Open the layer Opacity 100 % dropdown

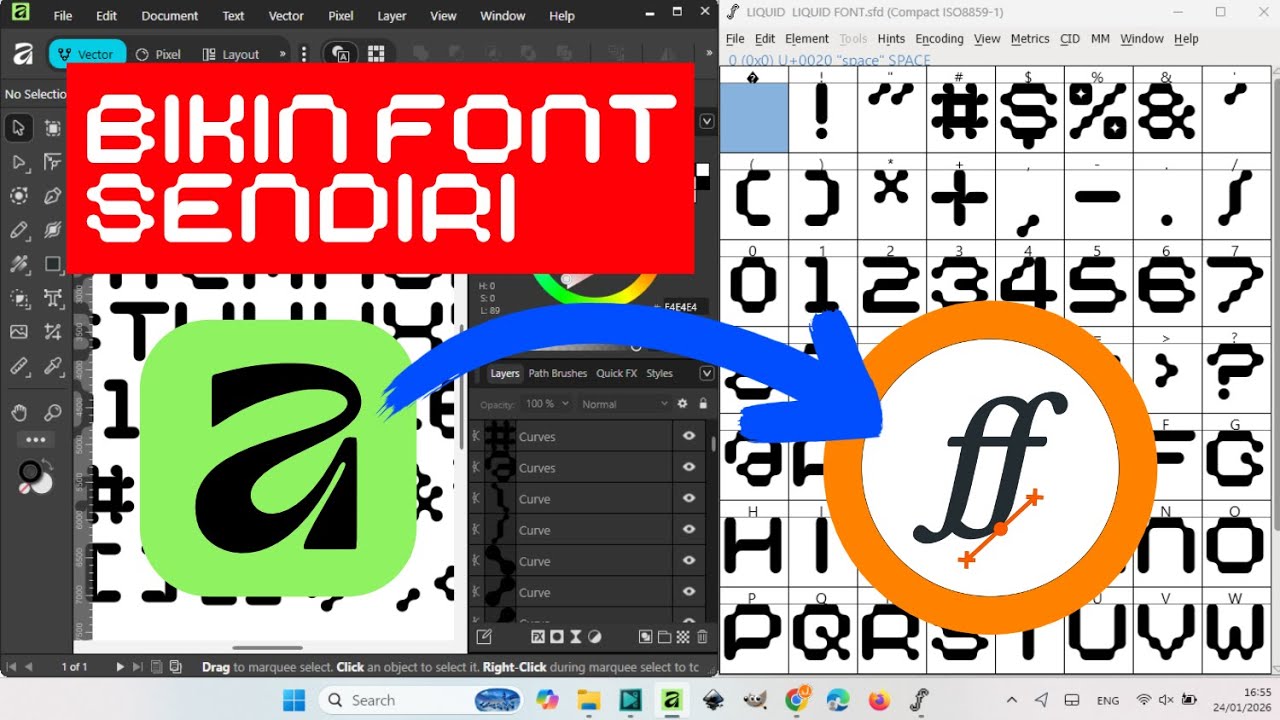pos(547,404)
